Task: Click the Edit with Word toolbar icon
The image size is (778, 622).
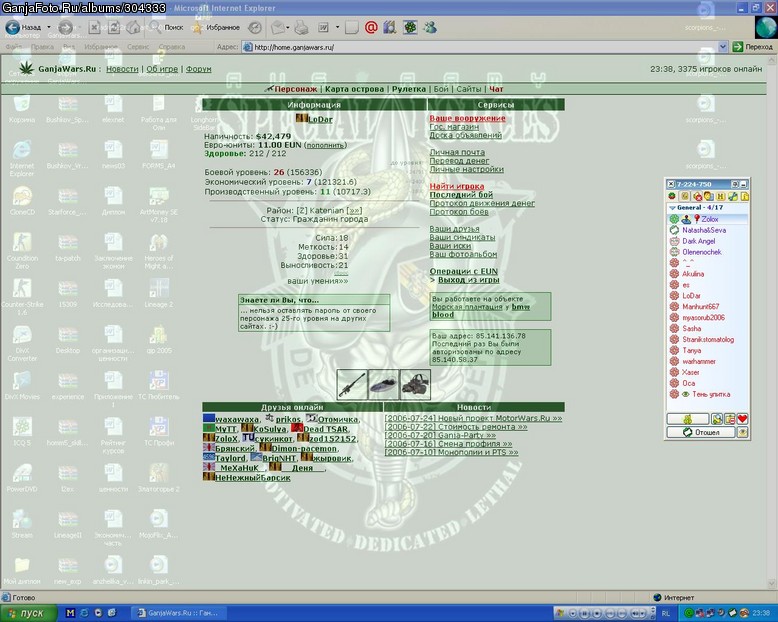Action: [x=323, y=28]
